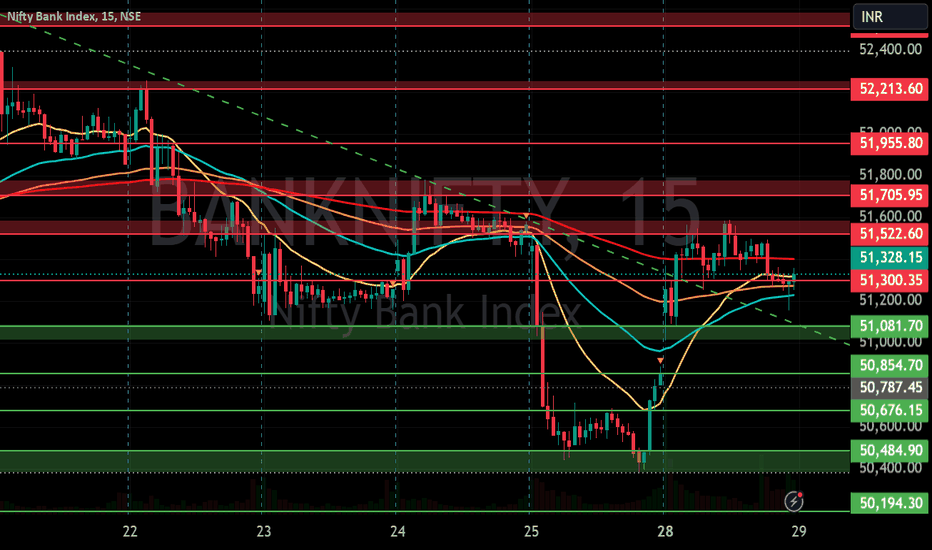Click the 51,328.15 current price label
932x550 pixels.
(889, 257)
